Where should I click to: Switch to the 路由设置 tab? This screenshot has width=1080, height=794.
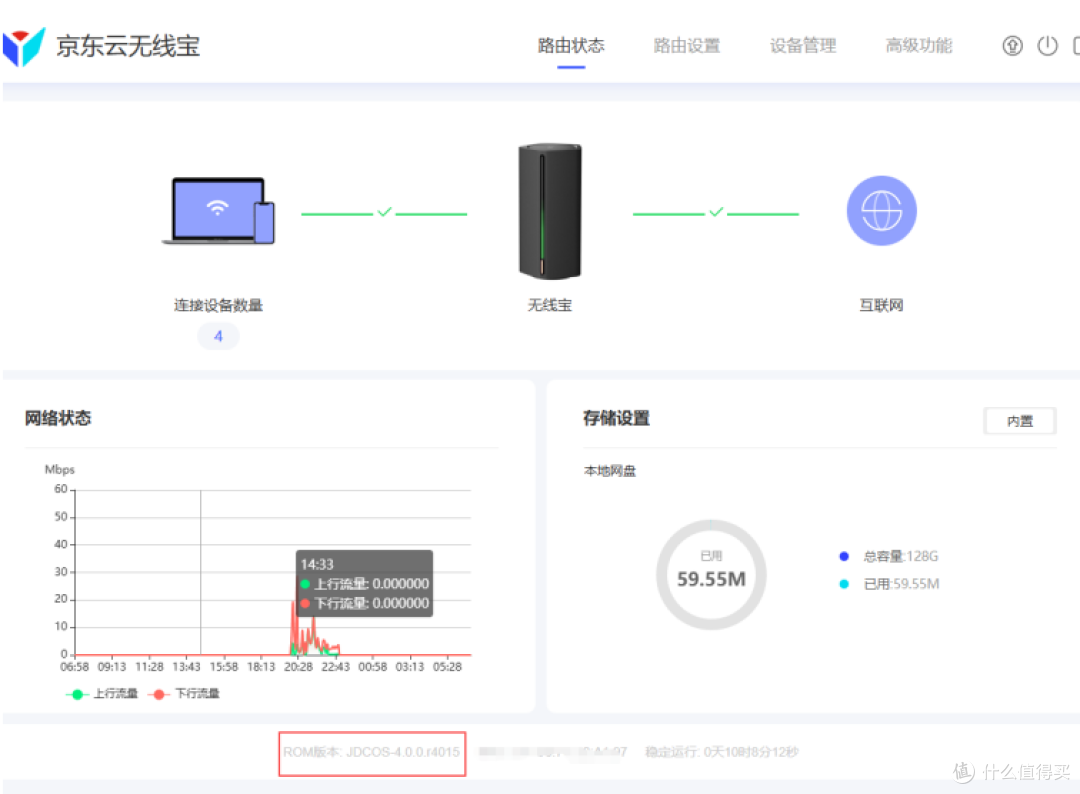tap(687, 46)
